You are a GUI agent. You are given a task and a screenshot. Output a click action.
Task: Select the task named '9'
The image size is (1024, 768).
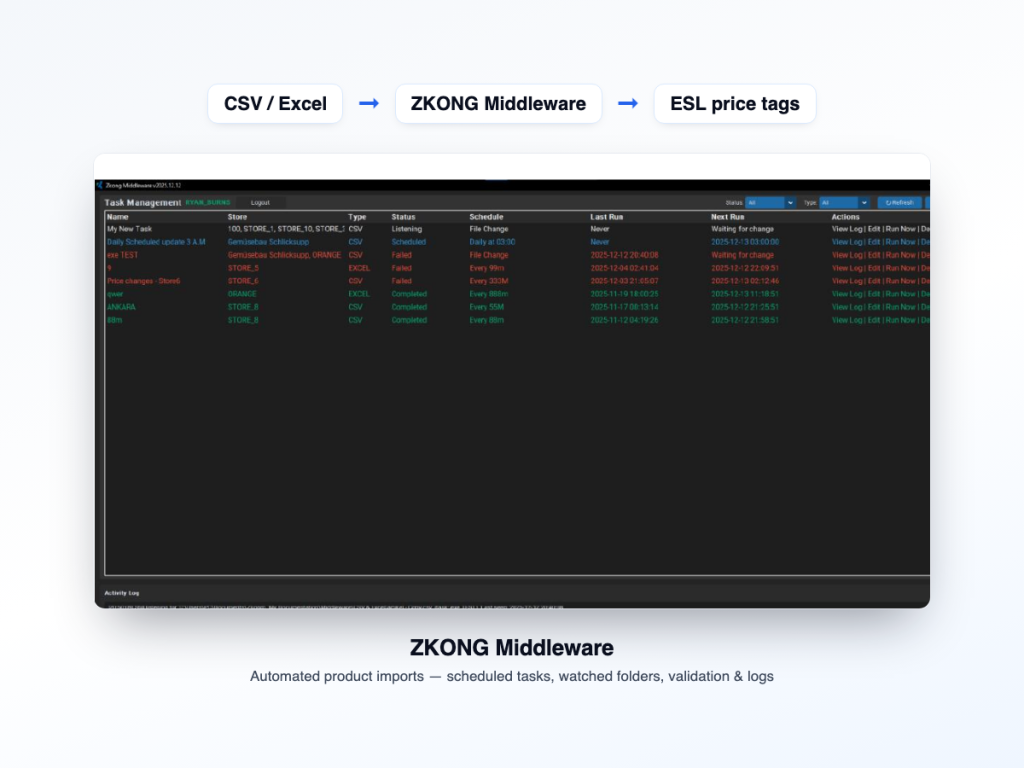pyautogui.click(x=109, y=268)
